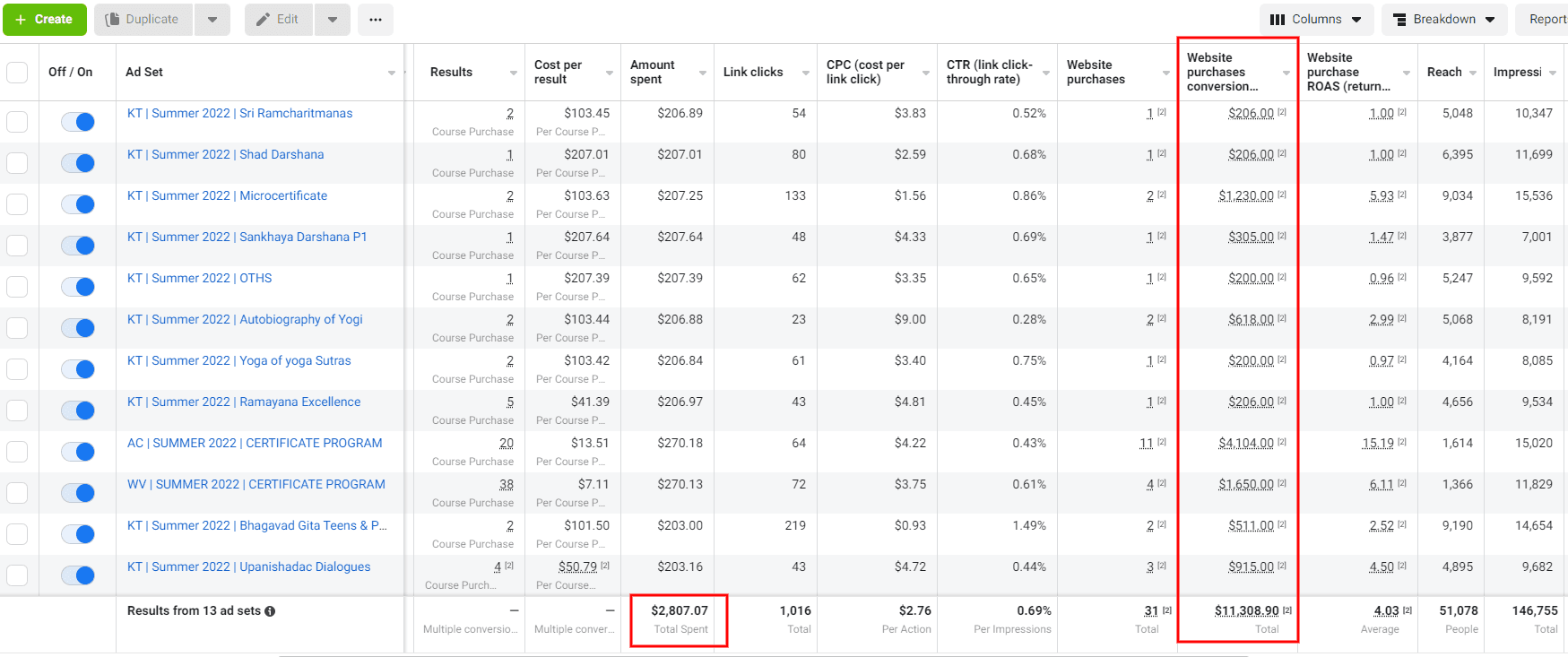Toggle off the Autobiography of Yogi ad set
The width and height of the screenshot is (1568, 657).
click(x=78, y=327)
